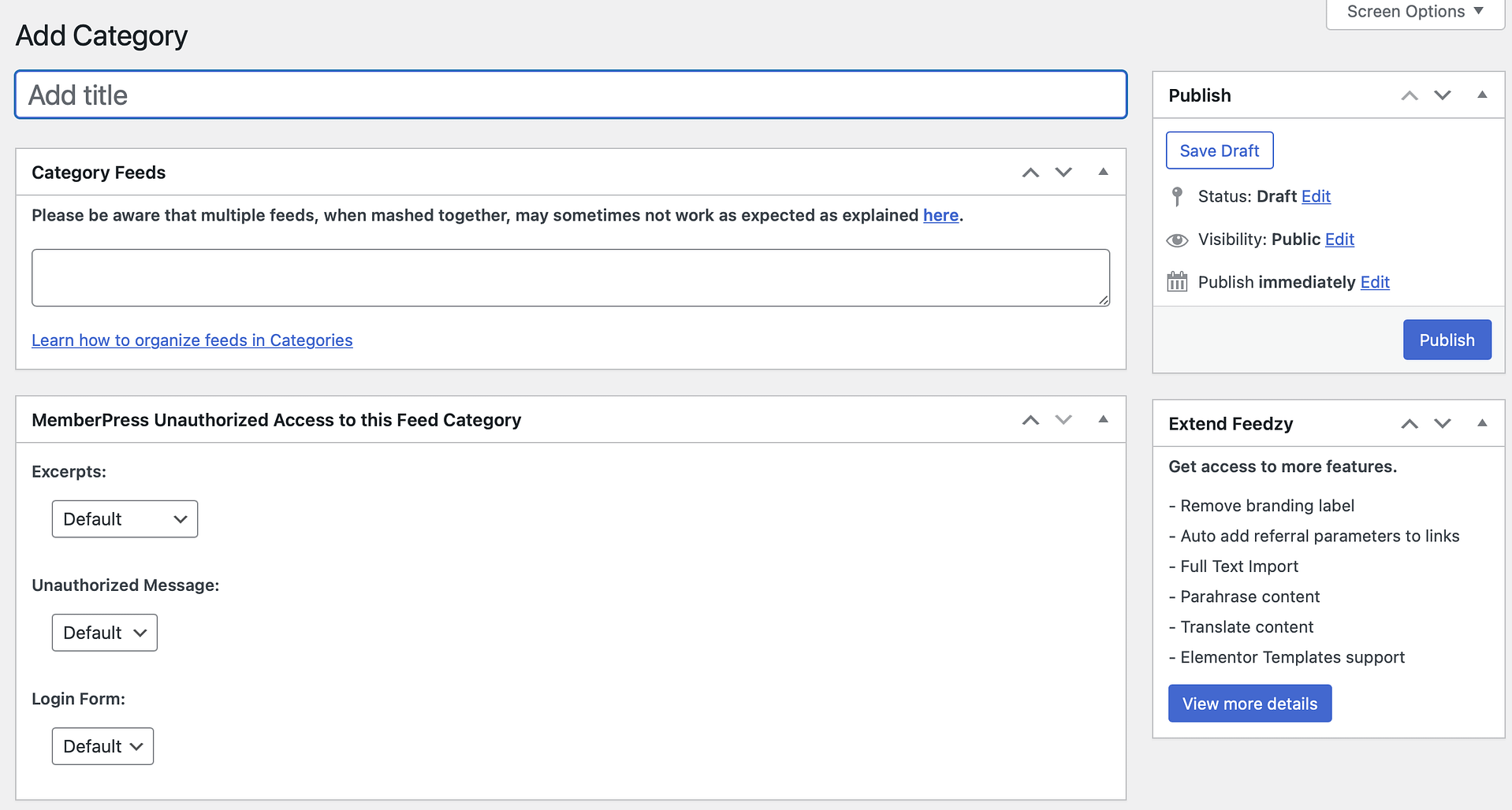1512x810 pixels.
Task: Move Category Feeds panel down
Action: [x=1063, y=173]
